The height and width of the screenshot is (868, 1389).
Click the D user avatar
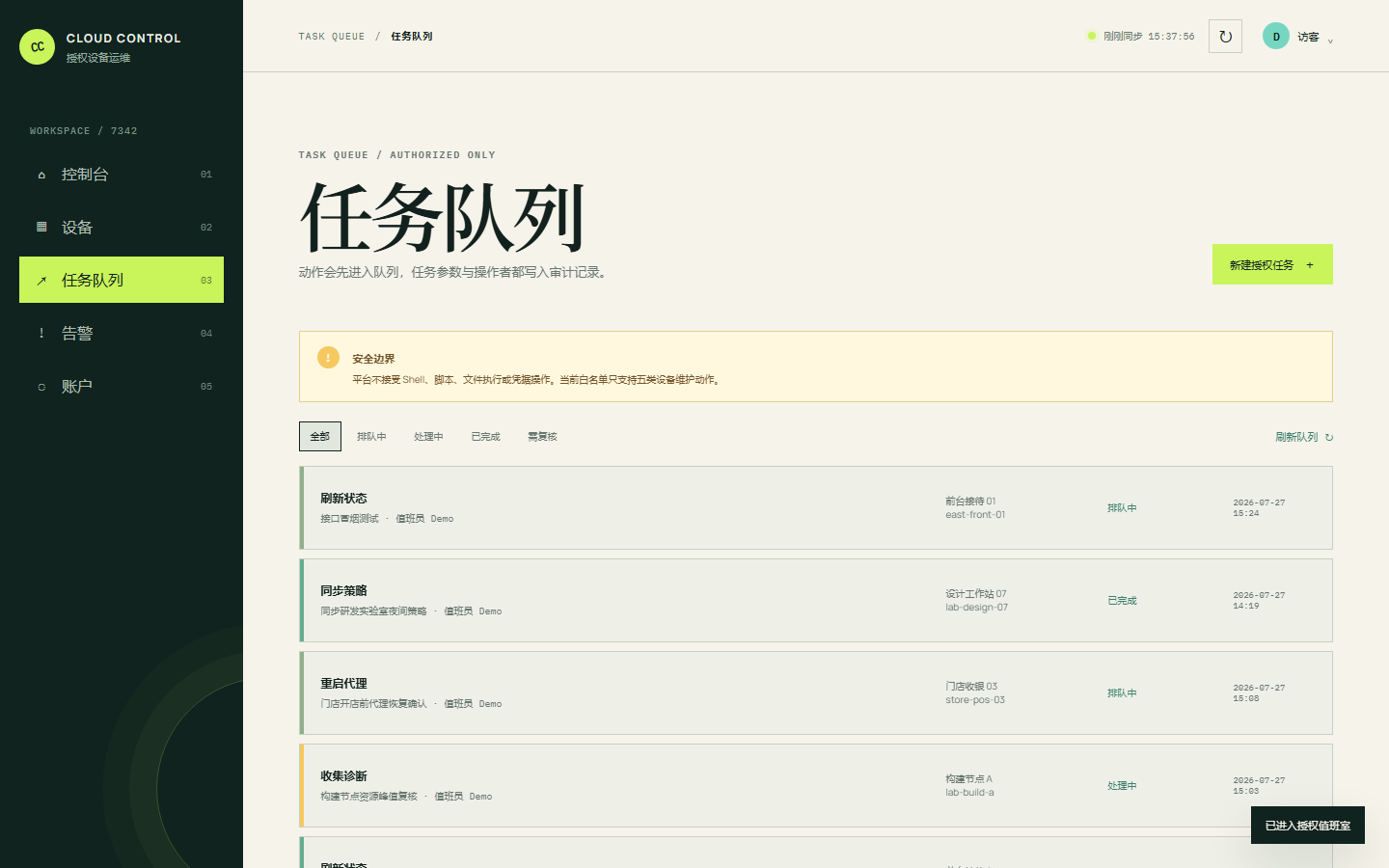1276,37
